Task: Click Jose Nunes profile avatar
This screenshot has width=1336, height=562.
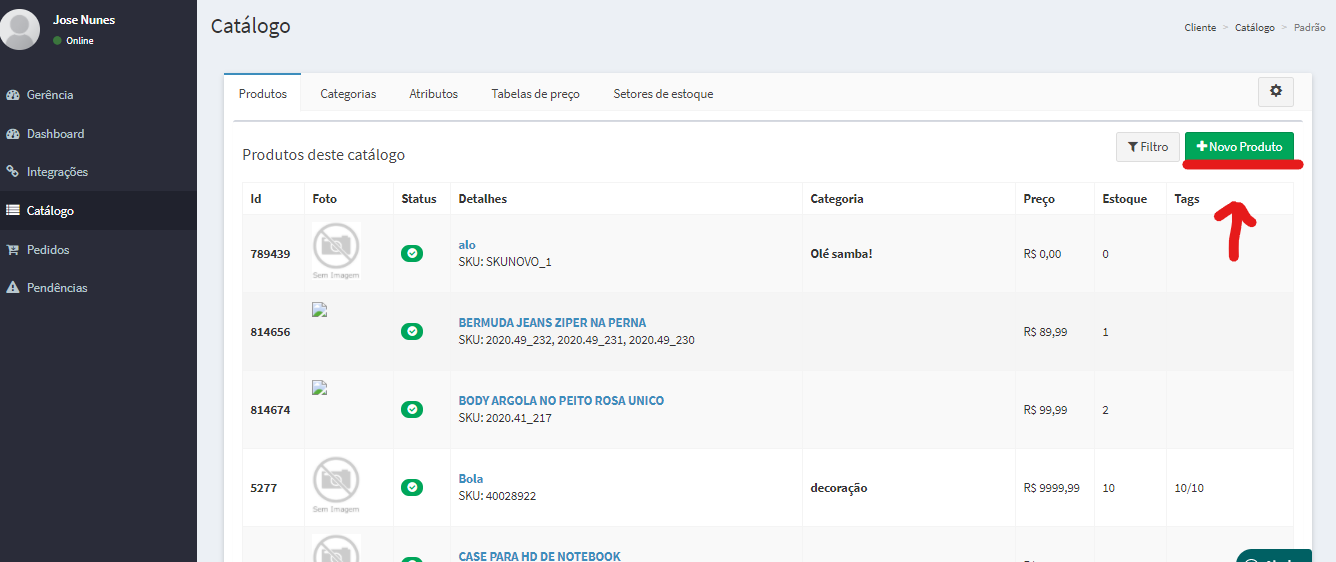Action: (20, 29)
